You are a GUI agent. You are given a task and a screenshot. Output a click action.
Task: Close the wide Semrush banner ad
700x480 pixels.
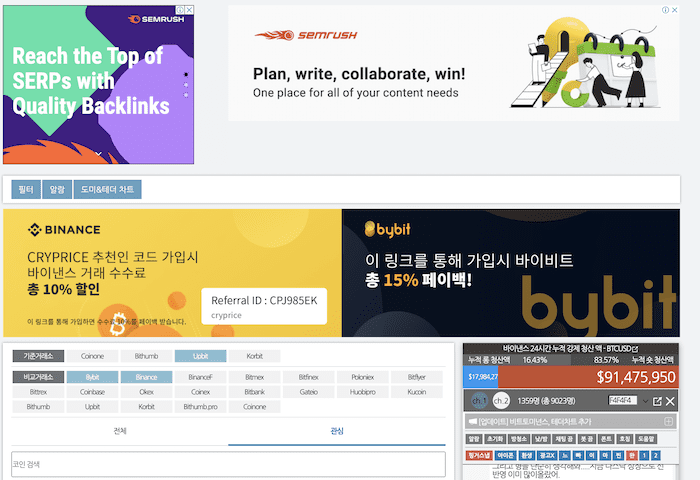tap(675, 10)
